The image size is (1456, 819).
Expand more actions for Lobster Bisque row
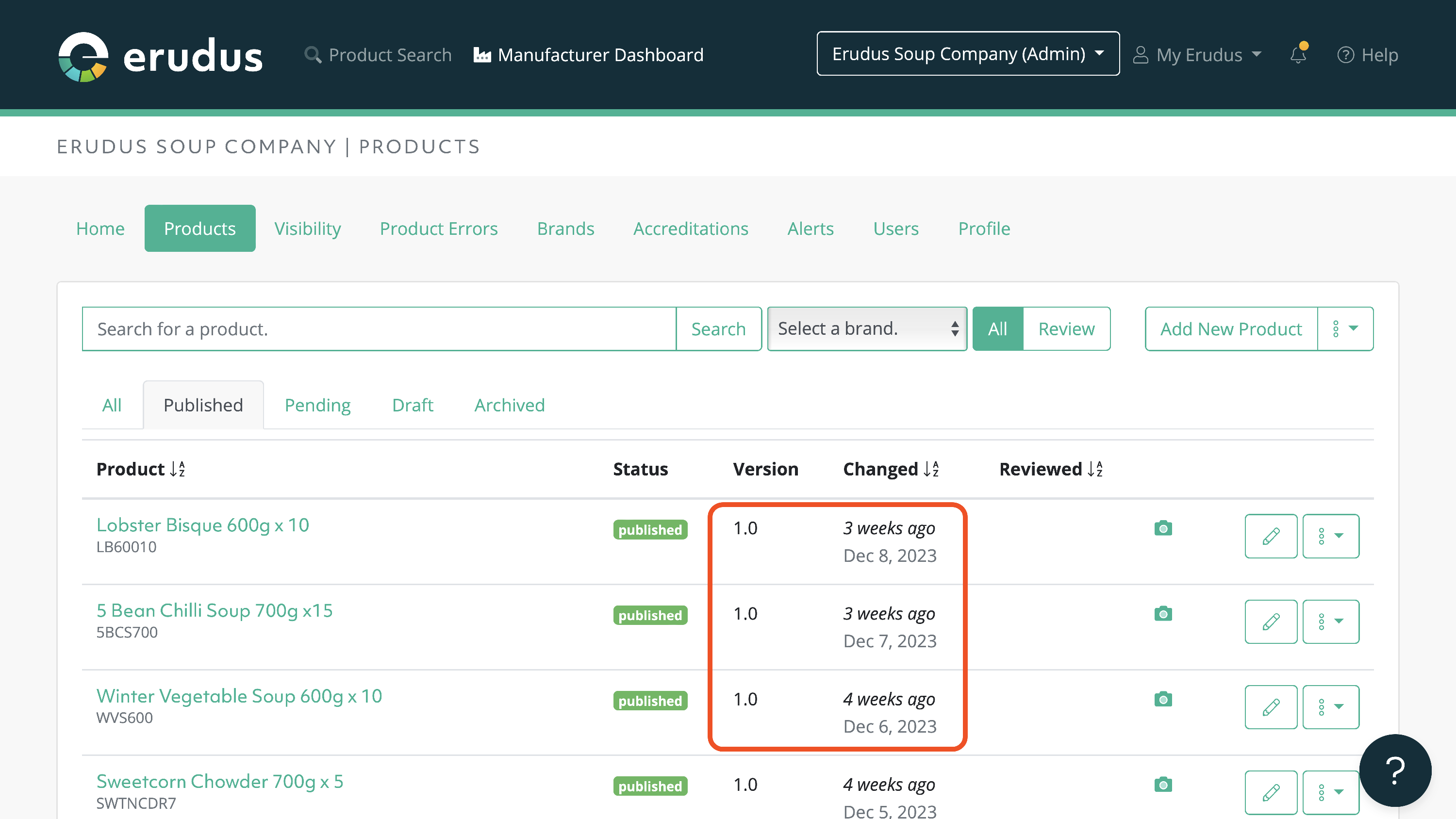coord(1331,537)
